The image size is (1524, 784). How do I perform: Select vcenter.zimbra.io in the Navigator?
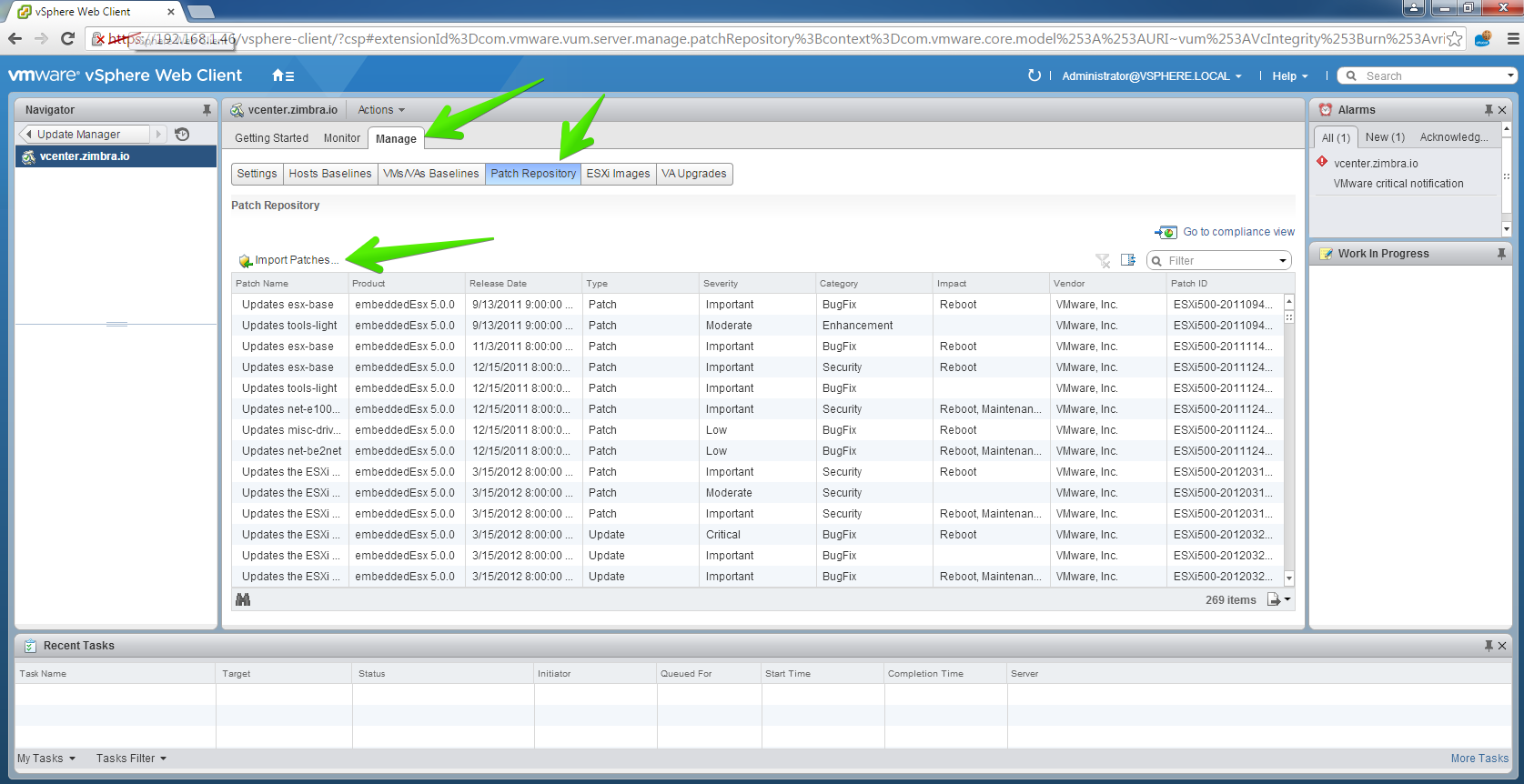(x=116, y=156)
